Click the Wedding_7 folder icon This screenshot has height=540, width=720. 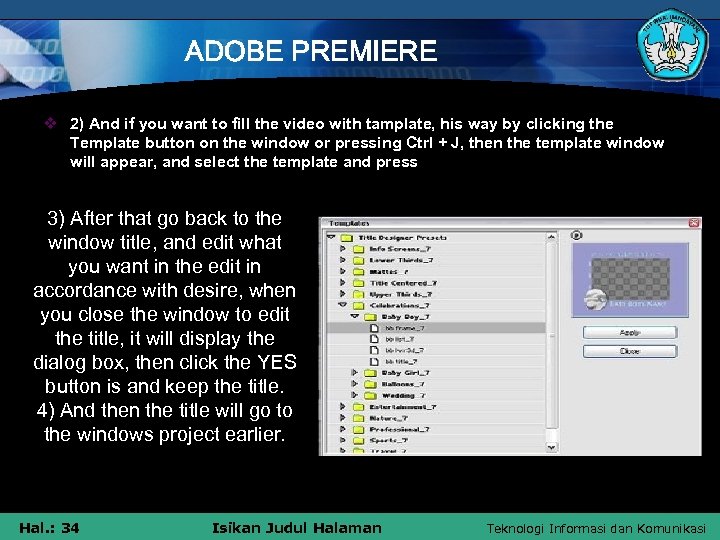click(x=370, y=395)
